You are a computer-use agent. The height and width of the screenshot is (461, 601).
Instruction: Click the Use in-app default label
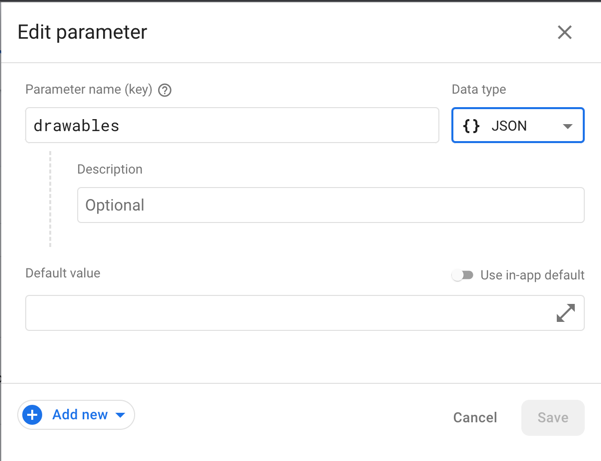532,275
